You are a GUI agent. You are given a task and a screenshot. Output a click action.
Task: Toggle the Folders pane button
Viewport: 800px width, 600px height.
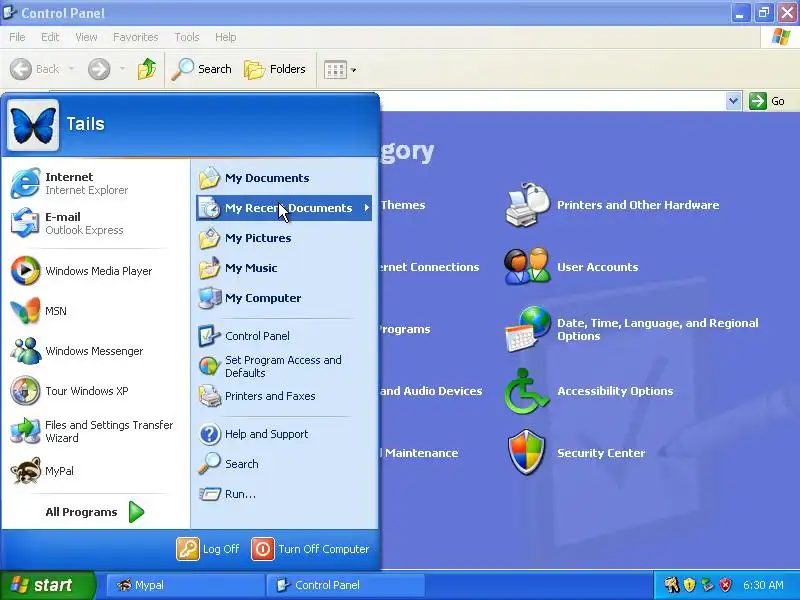[275, 69]
